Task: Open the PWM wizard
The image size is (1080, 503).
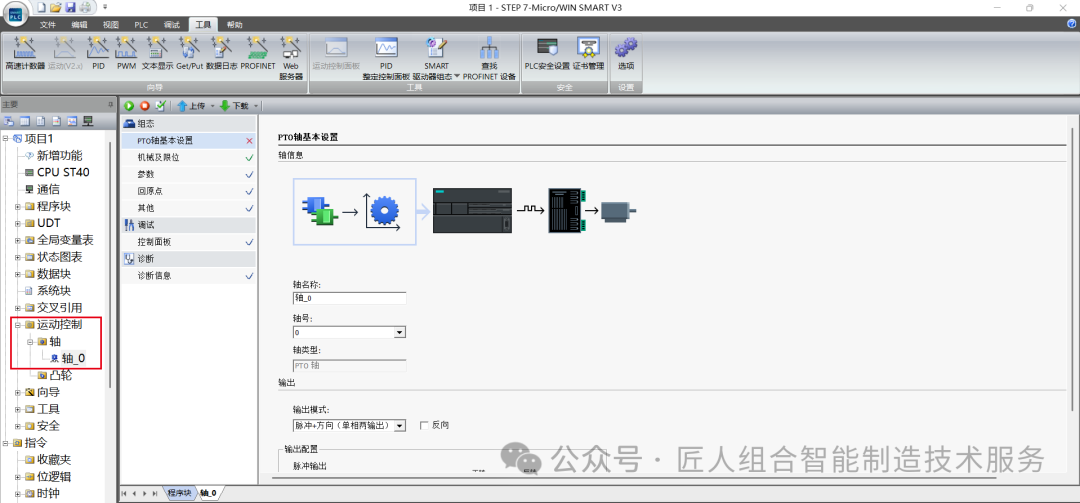Action: pos(126,51)
